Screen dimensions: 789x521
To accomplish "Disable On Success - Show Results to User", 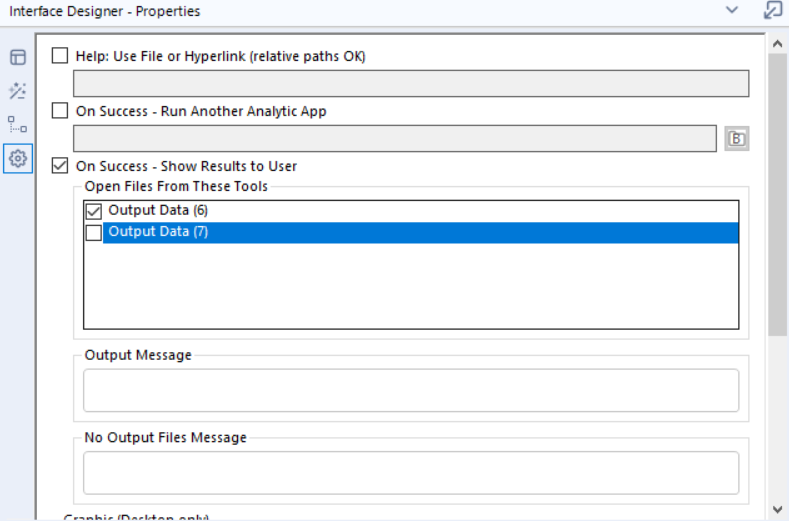I will pyautogui.click(x=60, y=166).
